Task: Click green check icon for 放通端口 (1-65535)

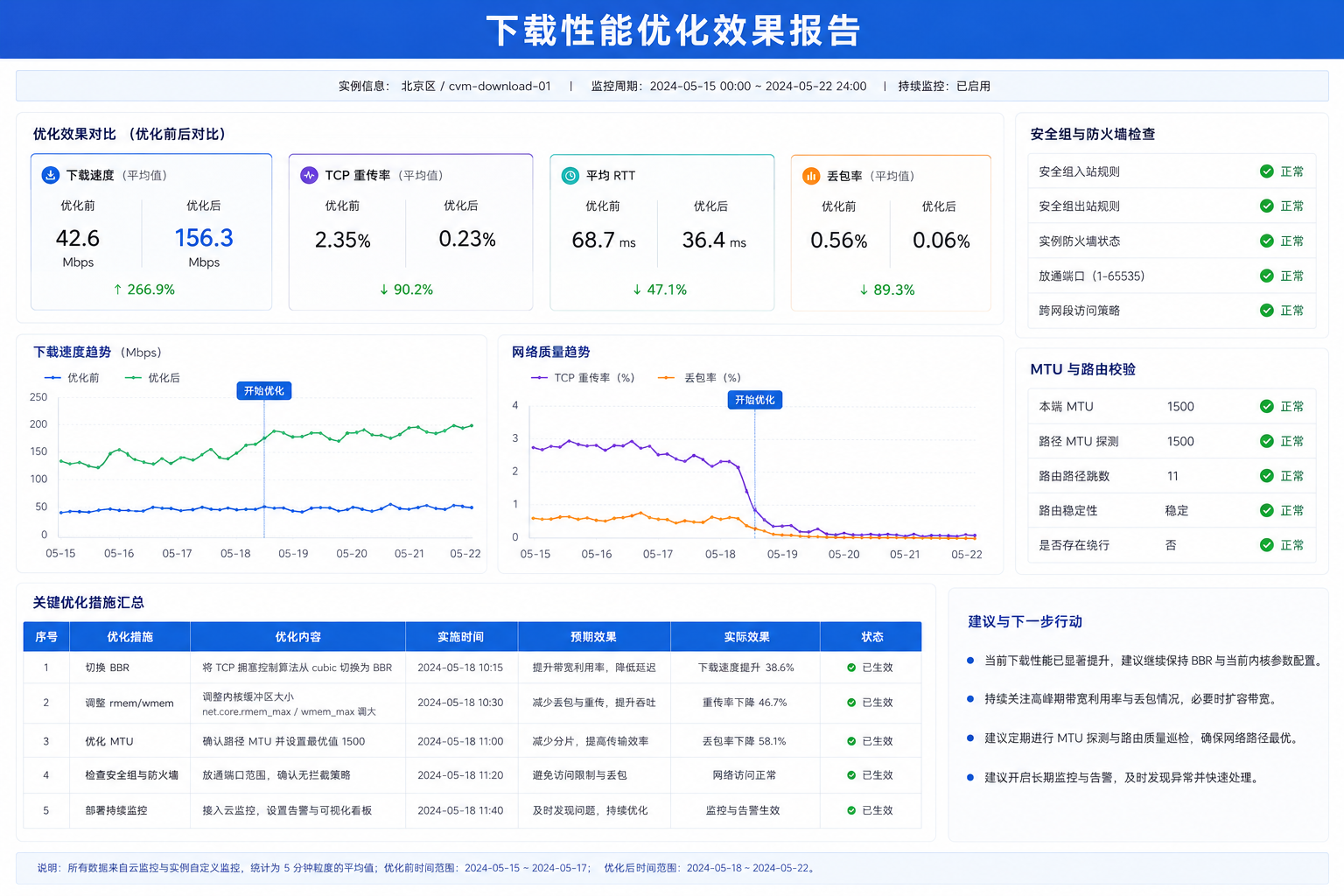Action: (x=1266, y=276)
